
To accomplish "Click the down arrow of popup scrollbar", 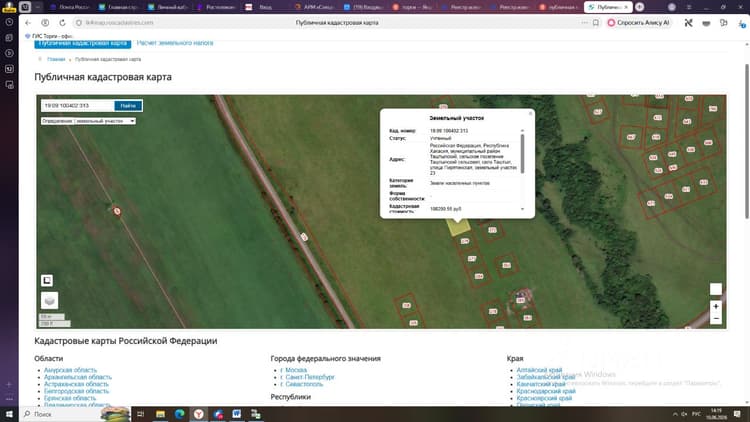I will point(522,209).
